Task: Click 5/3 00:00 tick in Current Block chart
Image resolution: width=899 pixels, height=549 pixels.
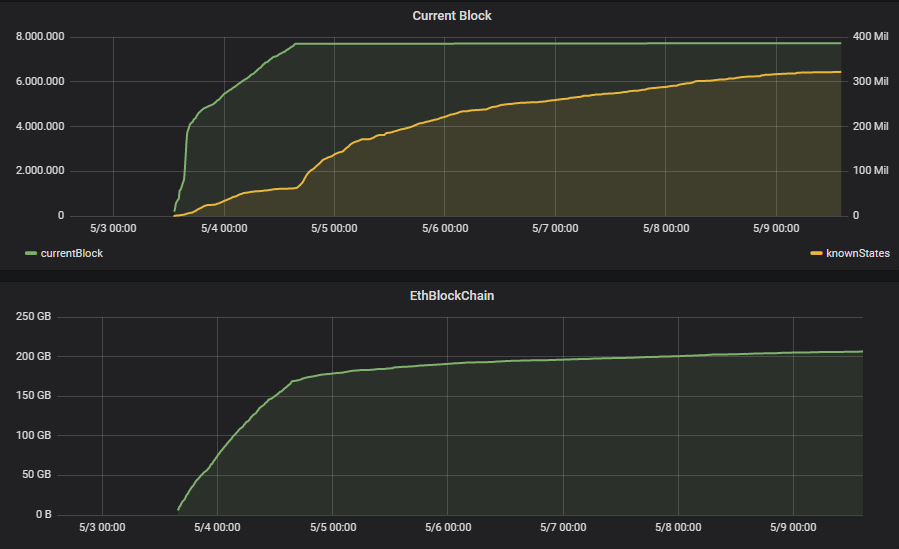Action: pos(114,229)
